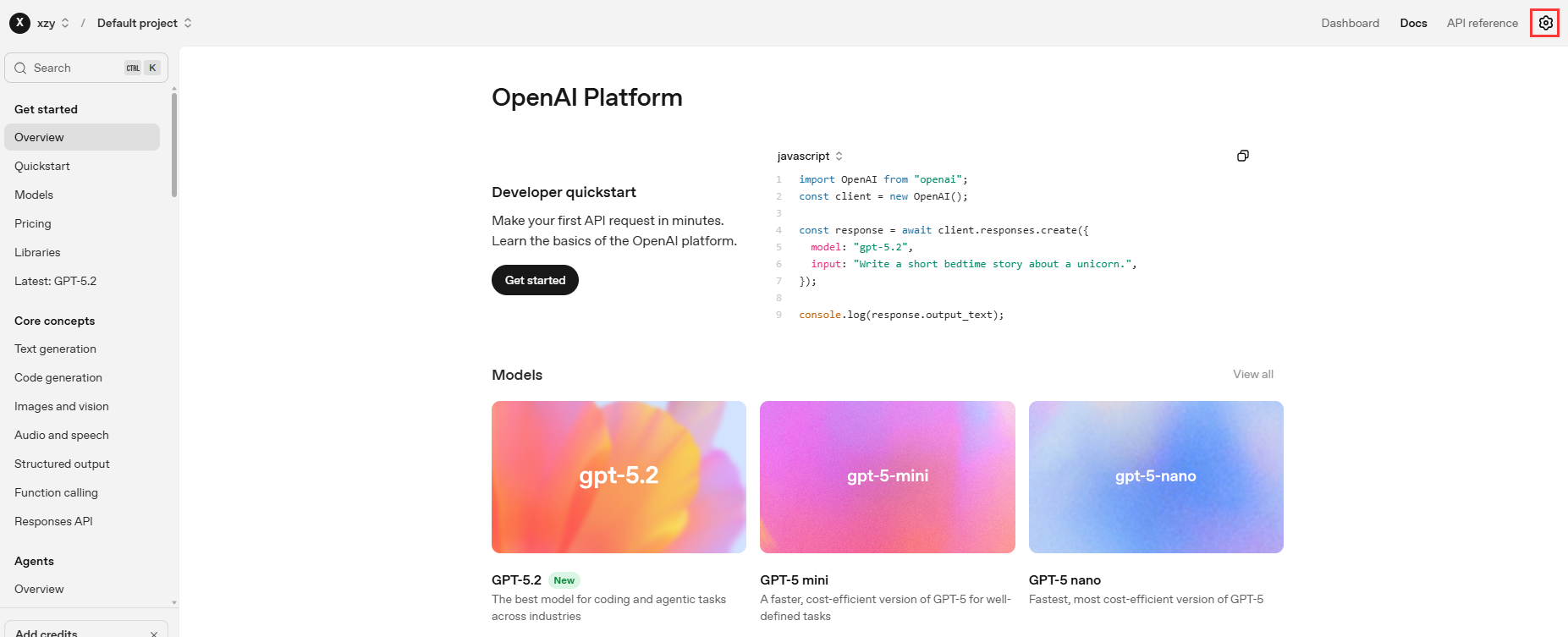Open API reference
1568x637 pixels.
tap(1482, 23)
